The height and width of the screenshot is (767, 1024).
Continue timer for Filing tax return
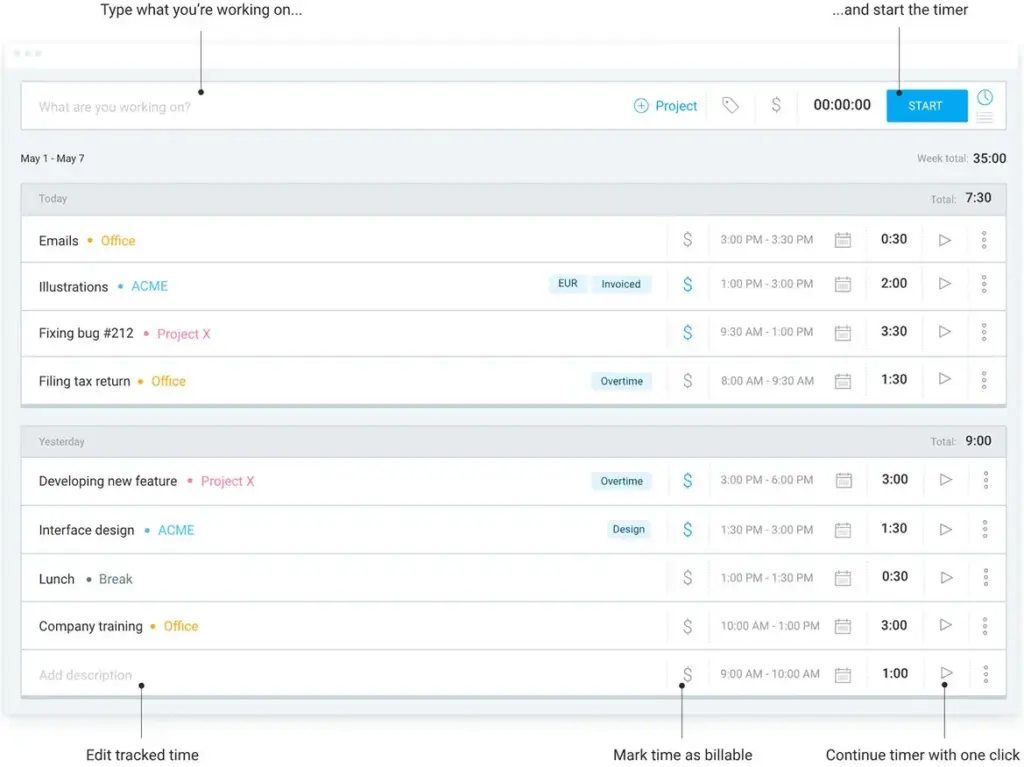click(944, 379)
